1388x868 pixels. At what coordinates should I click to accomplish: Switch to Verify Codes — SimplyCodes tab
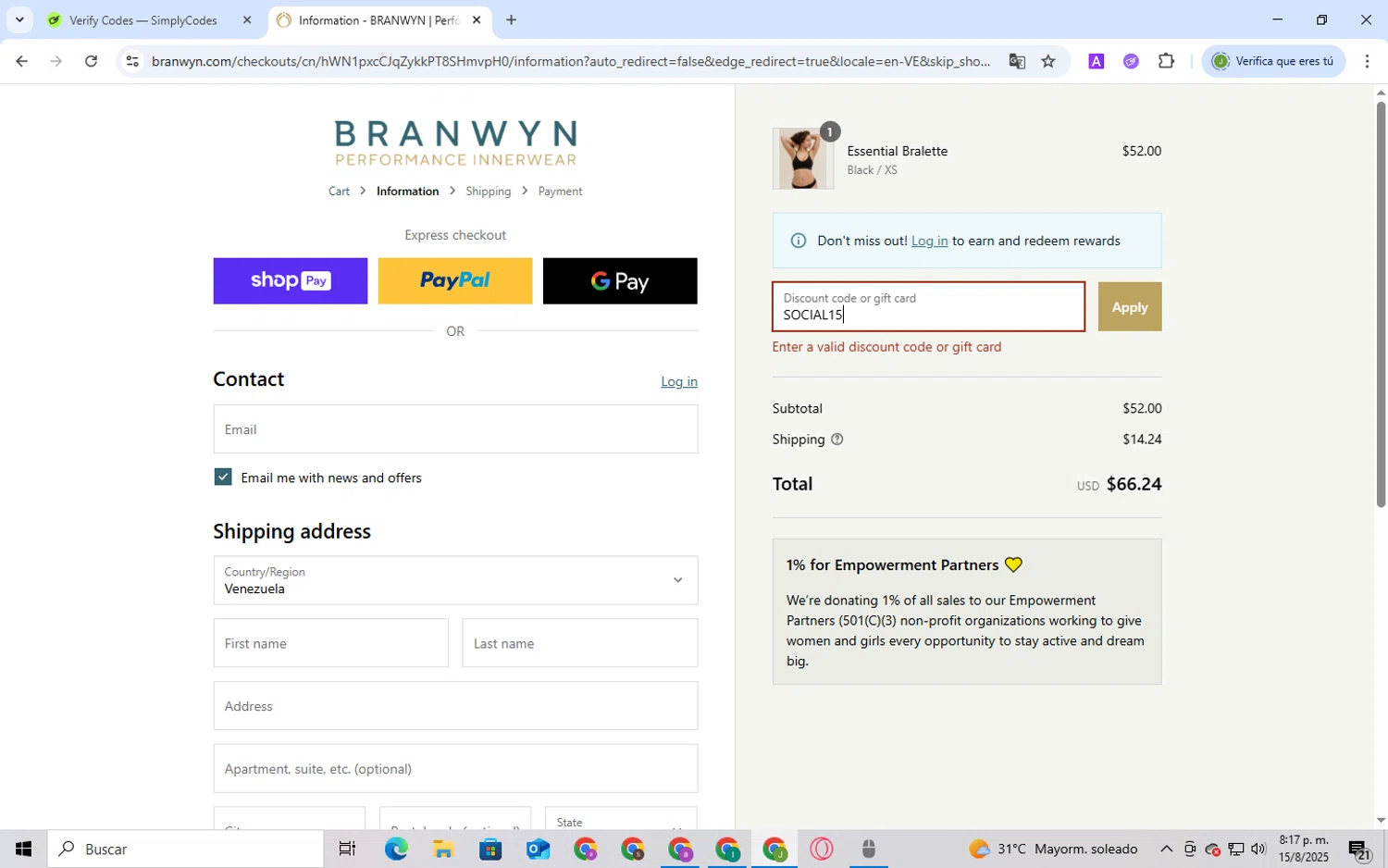(x=143, y=19)
